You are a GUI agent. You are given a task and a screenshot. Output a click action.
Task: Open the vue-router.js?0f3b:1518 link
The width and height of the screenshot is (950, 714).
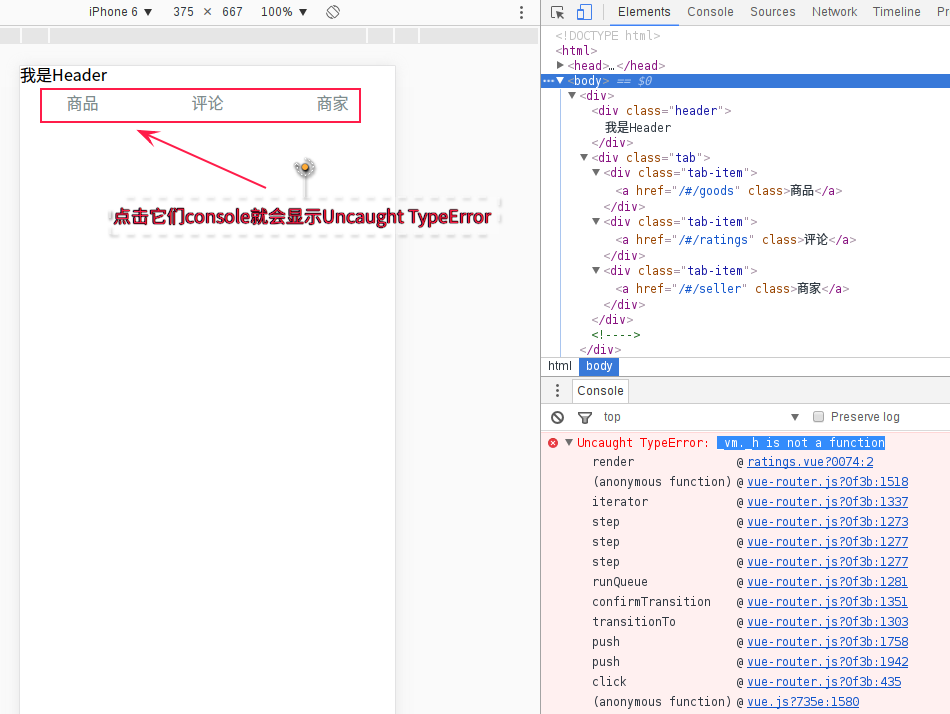coord(828,482)
